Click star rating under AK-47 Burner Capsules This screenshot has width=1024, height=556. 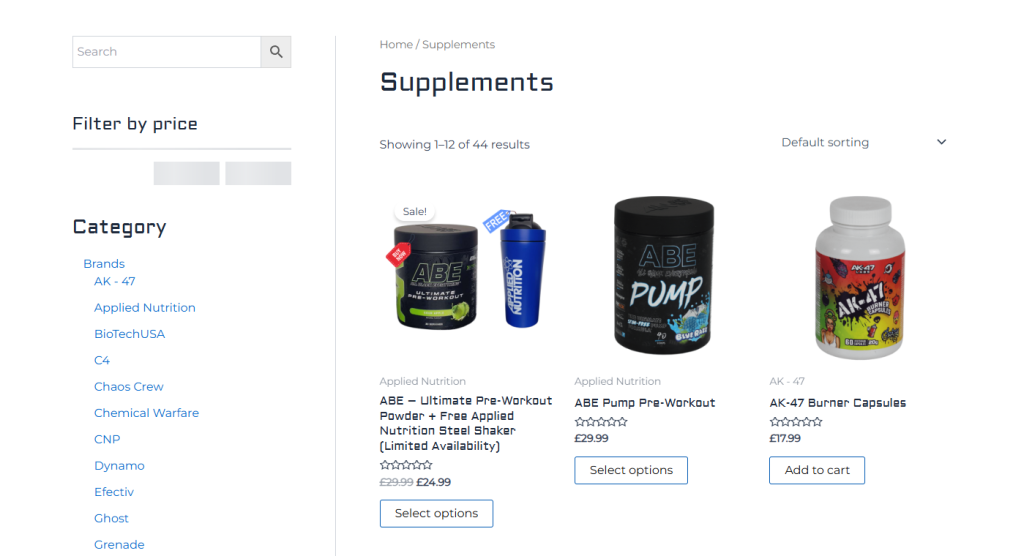coord(795,422)
